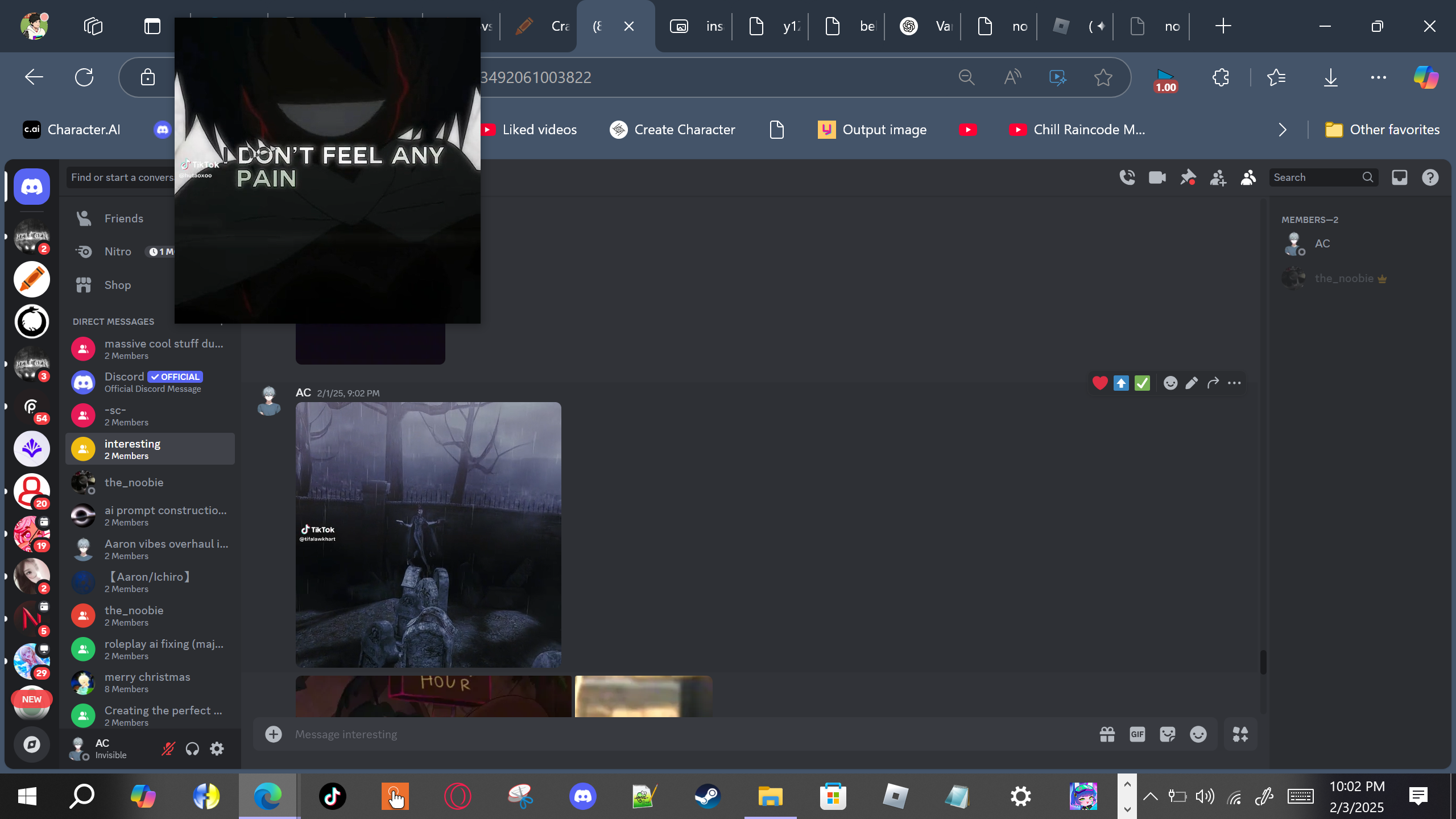Open the Output image bookmark
The image size is (1456, 819).
872,130
